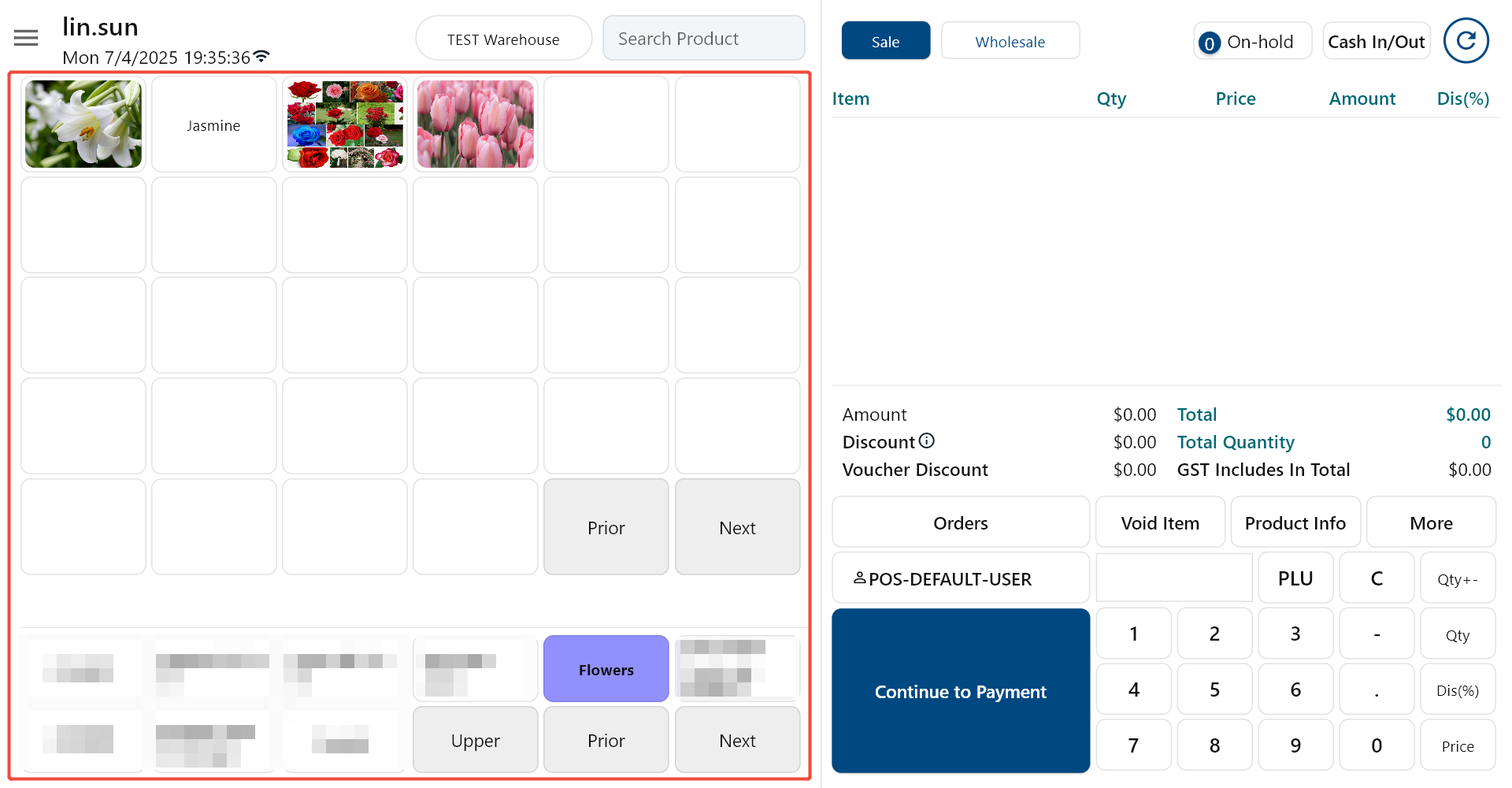Select the POS-DEFAULT-USER customer

tap(960, 578)
